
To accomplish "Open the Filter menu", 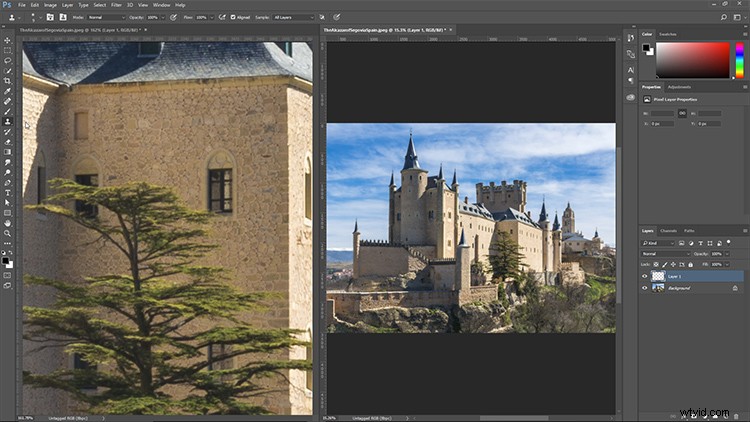I will click(x=116, y=5).
